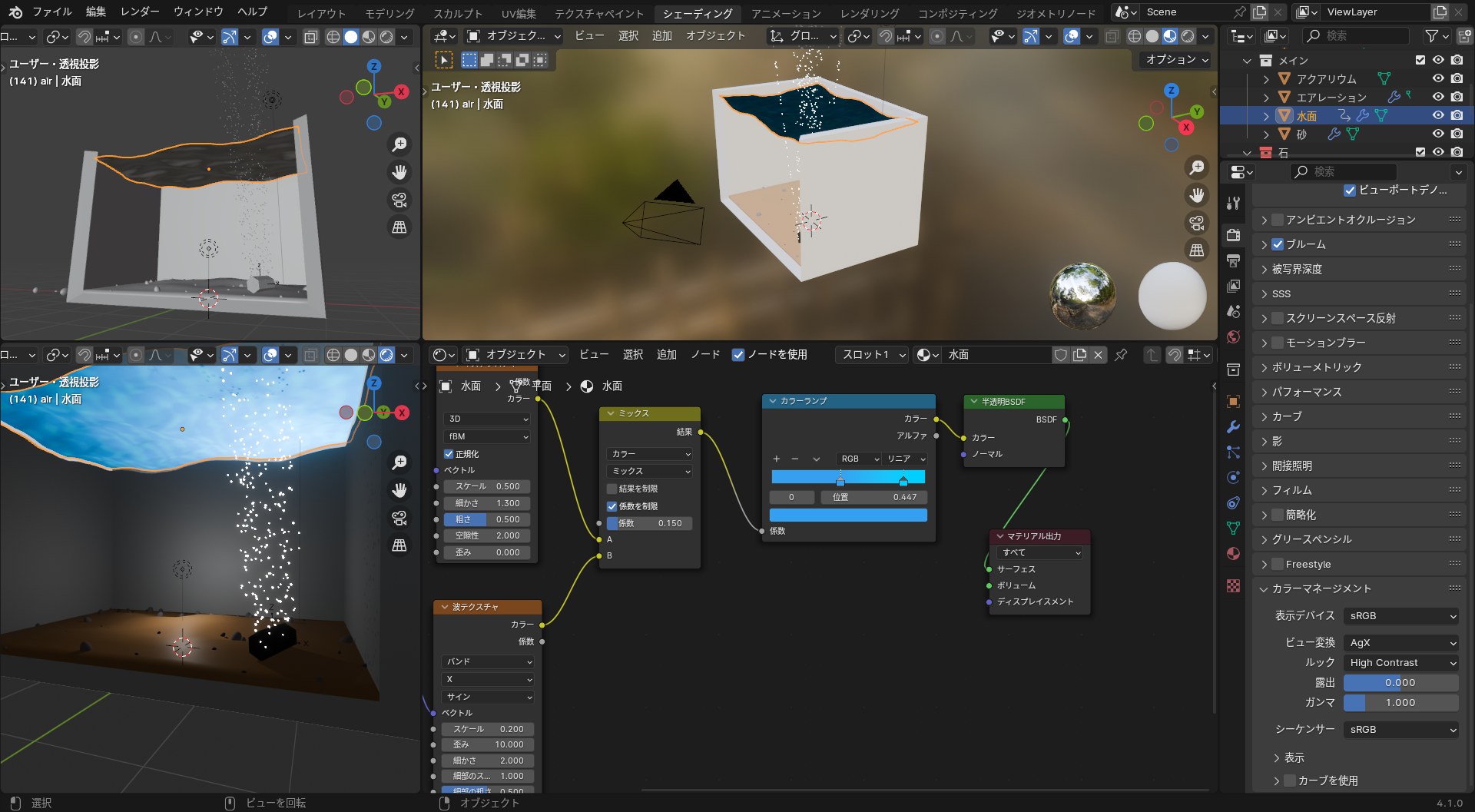Hide エアレーション object in viewport

click(x=1438, y=97)
